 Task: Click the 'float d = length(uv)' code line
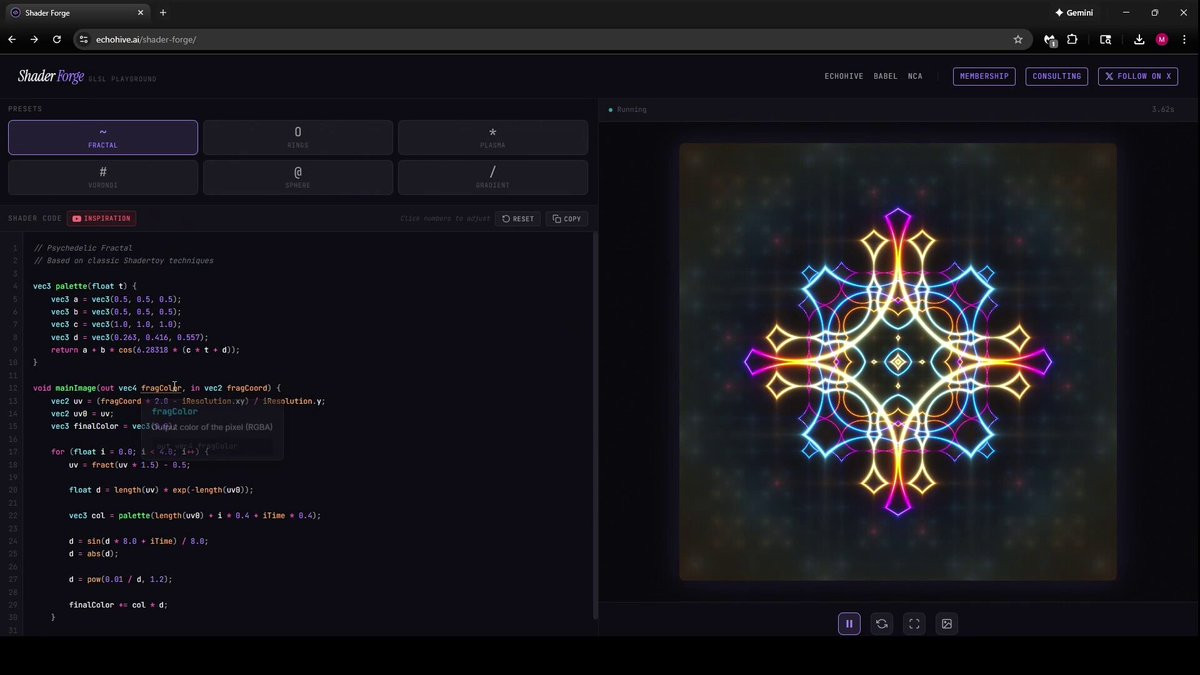[x=161, y=490]
